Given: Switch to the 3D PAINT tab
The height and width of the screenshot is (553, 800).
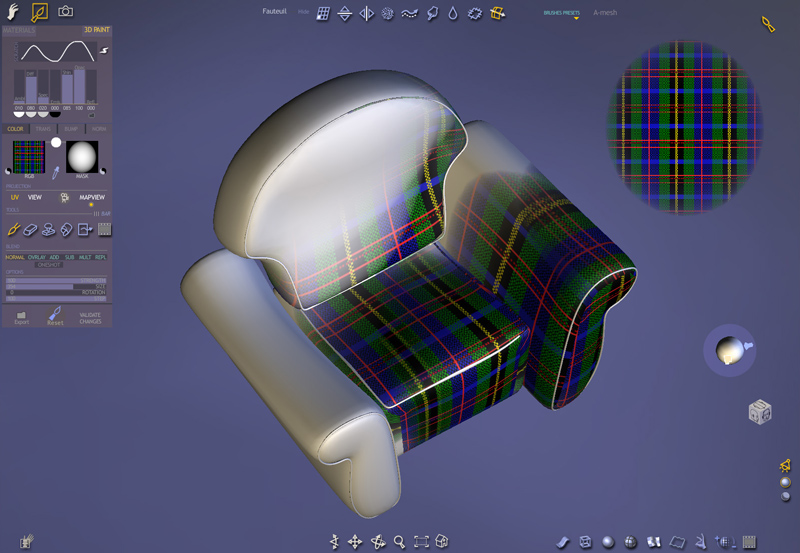Looking at the screenshot, I should (96, 30).
